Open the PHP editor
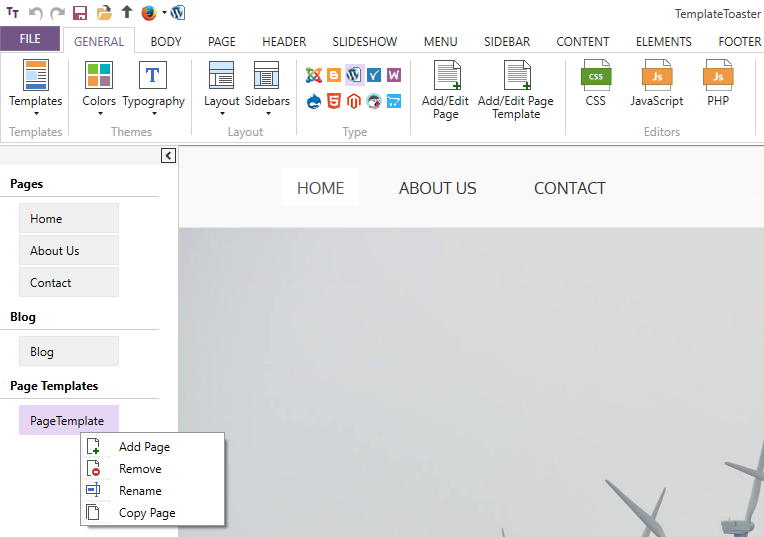 718,84
